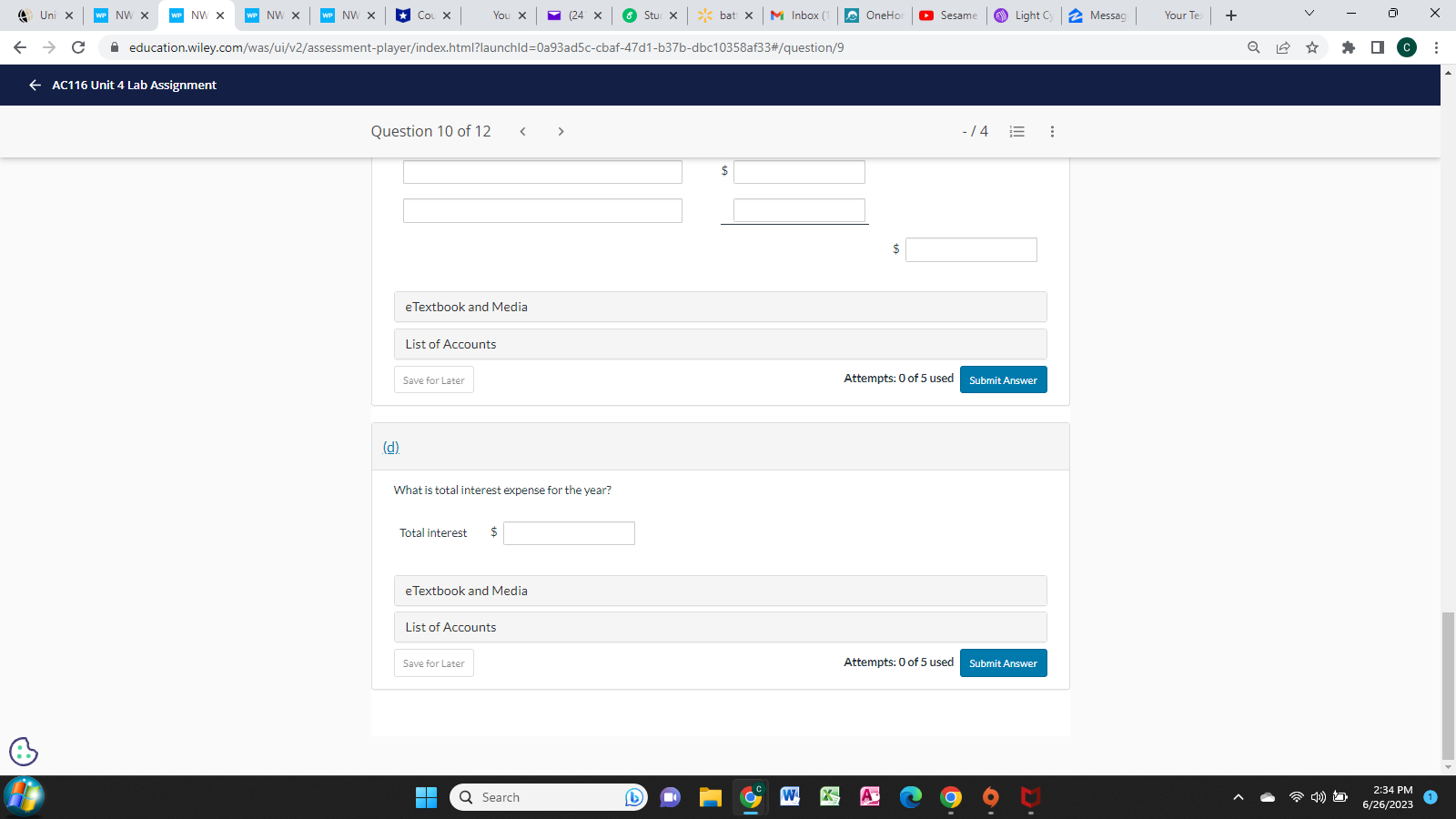Submit Answer for the section above (d)
Image resolution: width=1456 pixels, height=819 pixels.
[x=1003, y=380]
